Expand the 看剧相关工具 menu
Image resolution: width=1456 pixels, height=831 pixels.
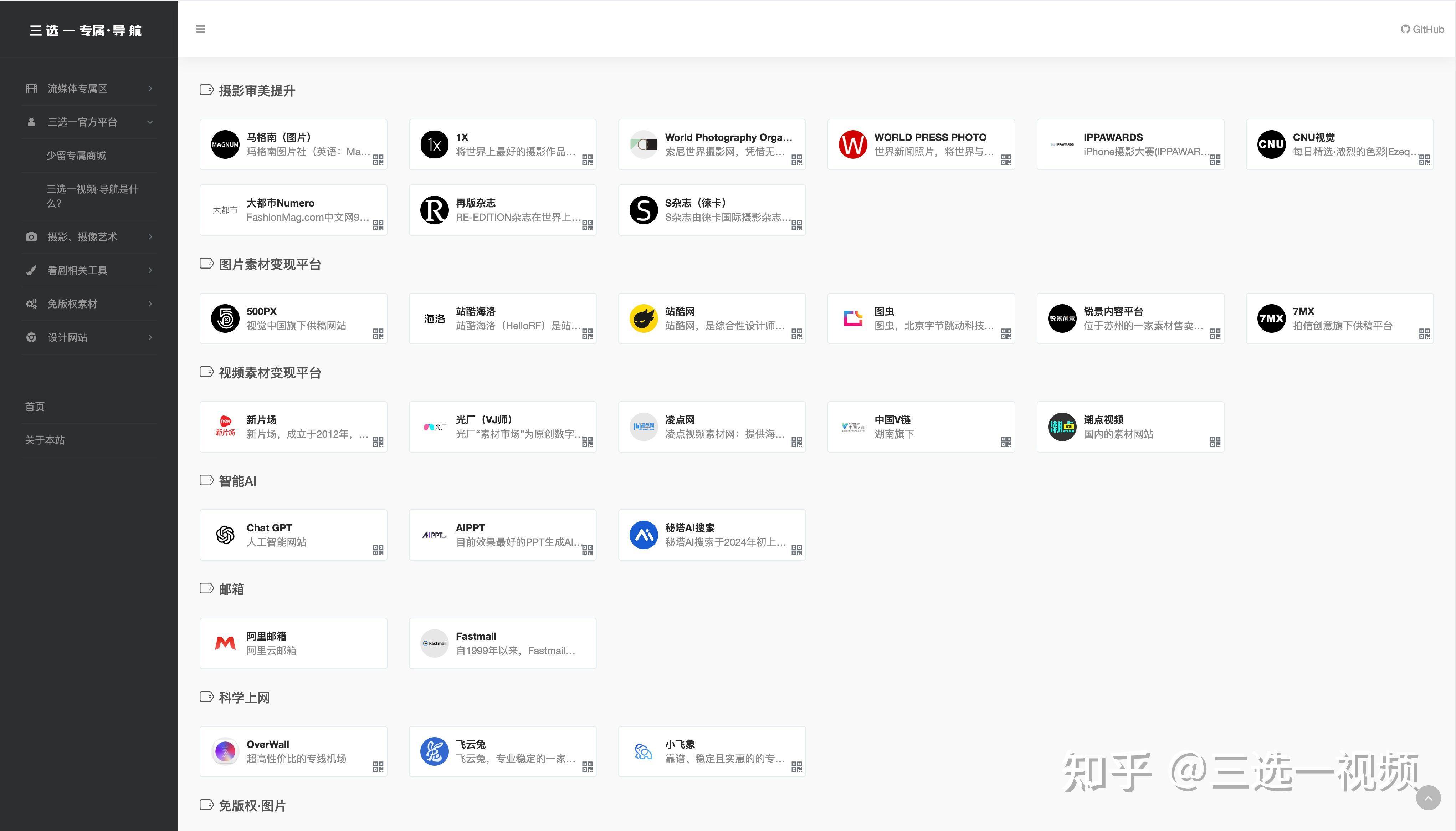(89, 271)
